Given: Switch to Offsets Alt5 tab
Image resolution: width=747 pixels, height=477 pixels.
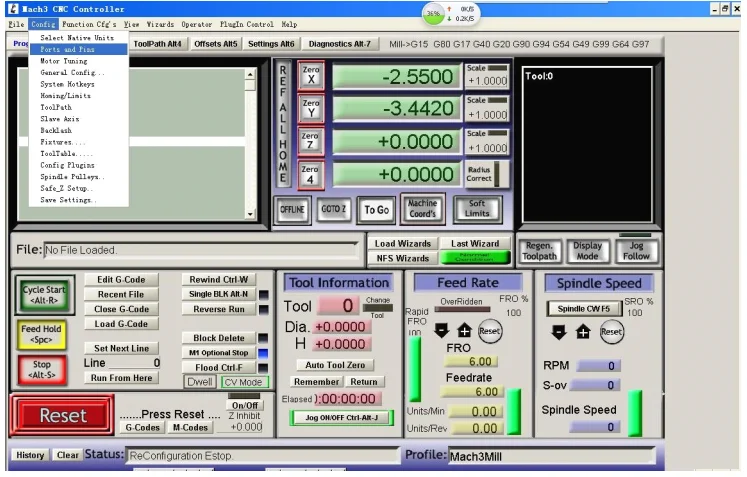Looking at the screenshot, I should coord(215,44).
